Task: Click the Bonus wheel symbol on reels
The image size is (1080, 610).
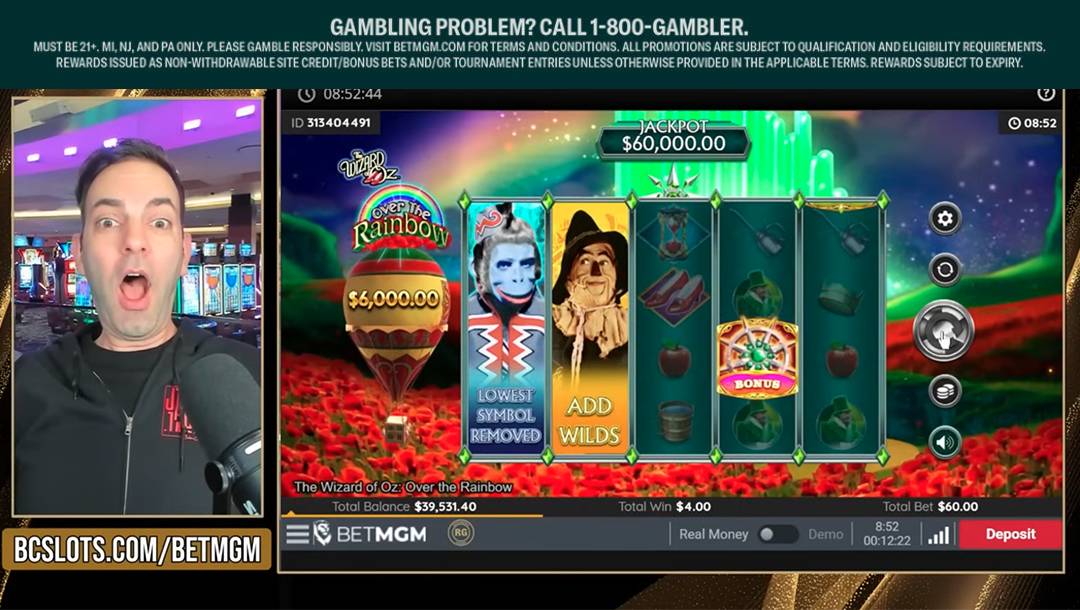Action: tap(757, 358)
